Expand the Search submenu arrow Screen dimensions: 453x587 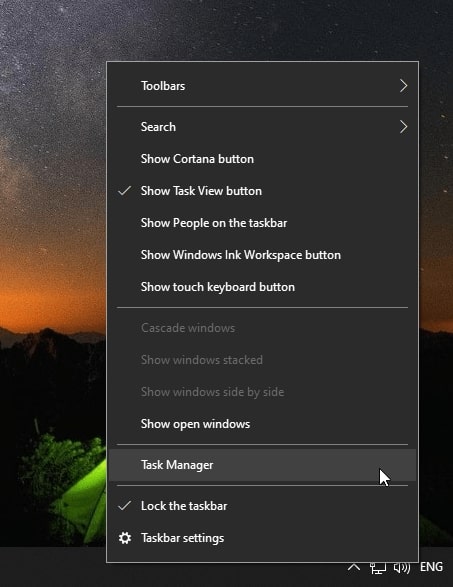[403, 127]
